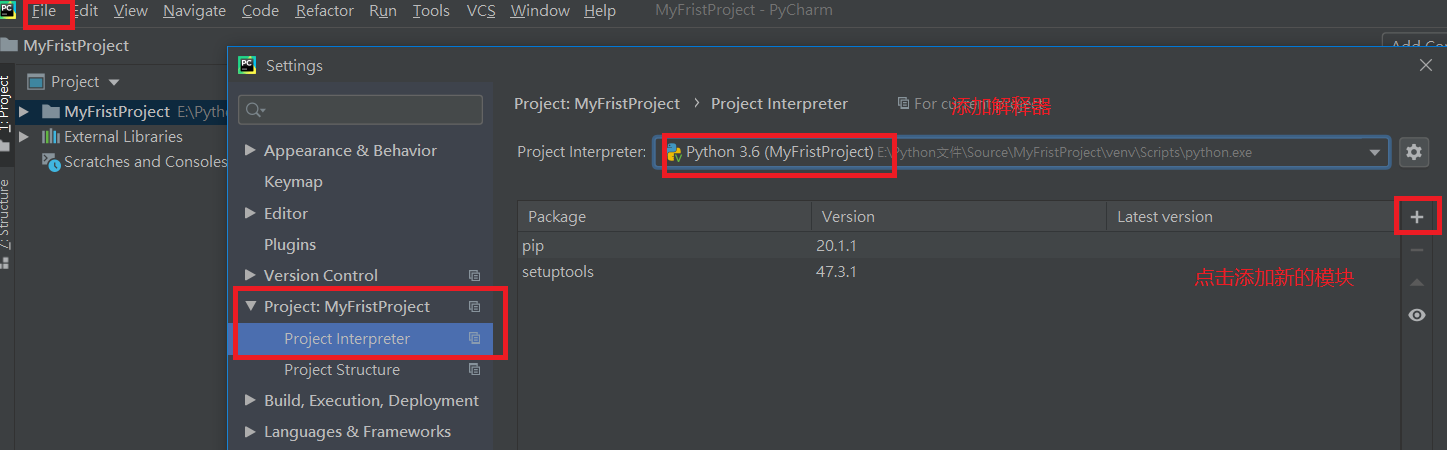Click copy icon beside Project Structure
The image size is (1447, 450).
[475, 370]
